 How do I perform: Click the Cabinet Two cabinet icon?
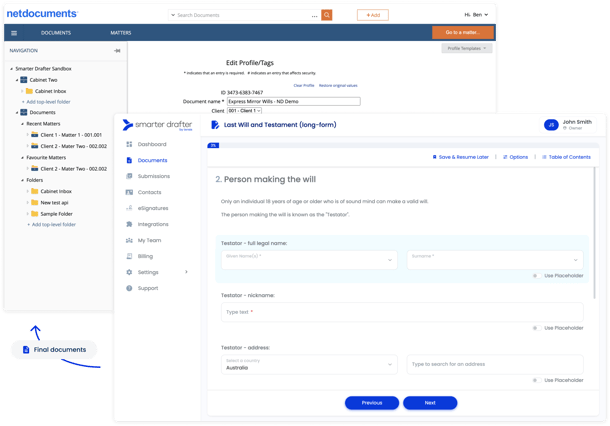tap(24, 80)
